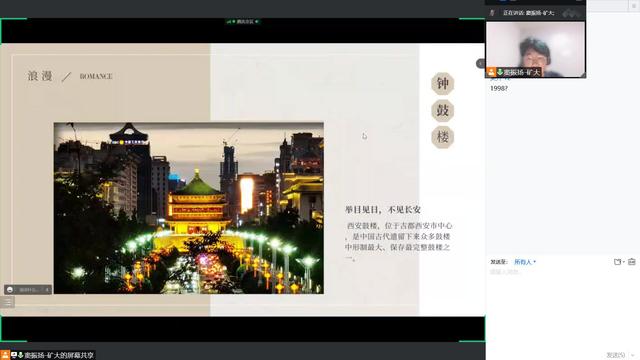The image size is (640, 360).
Task: Select the speaker's video thumbnail
Action: click(x=536, y=49)
